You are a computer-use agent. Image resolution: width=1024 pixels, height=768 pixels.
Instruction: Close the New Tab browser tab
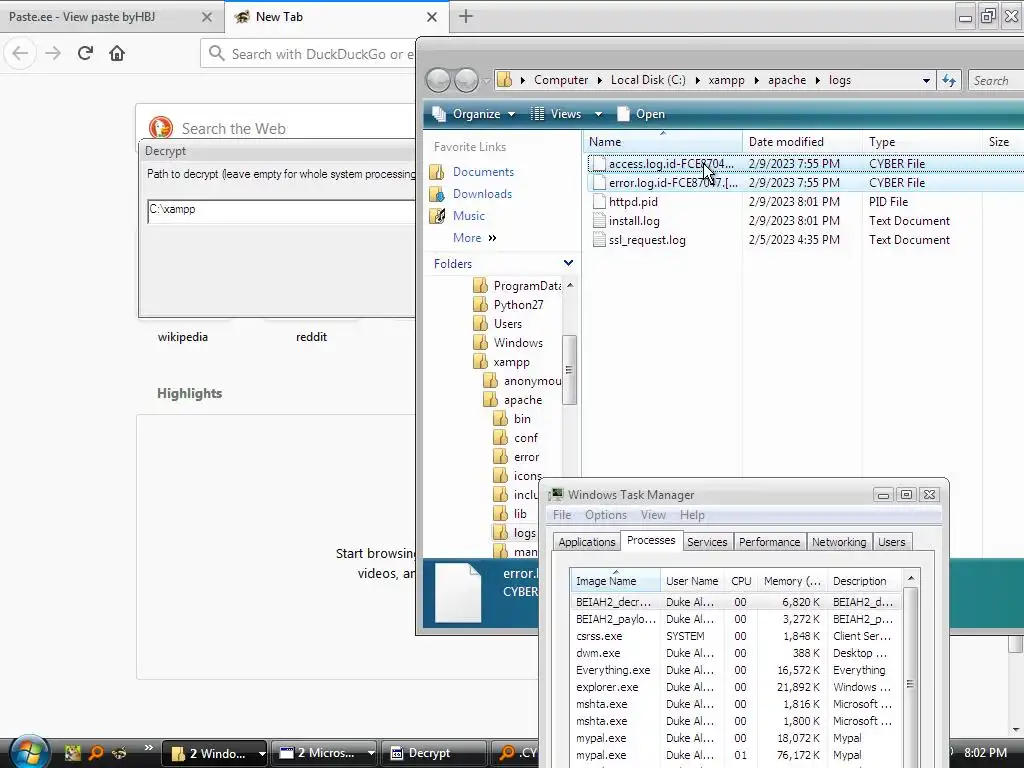(432, 17)
